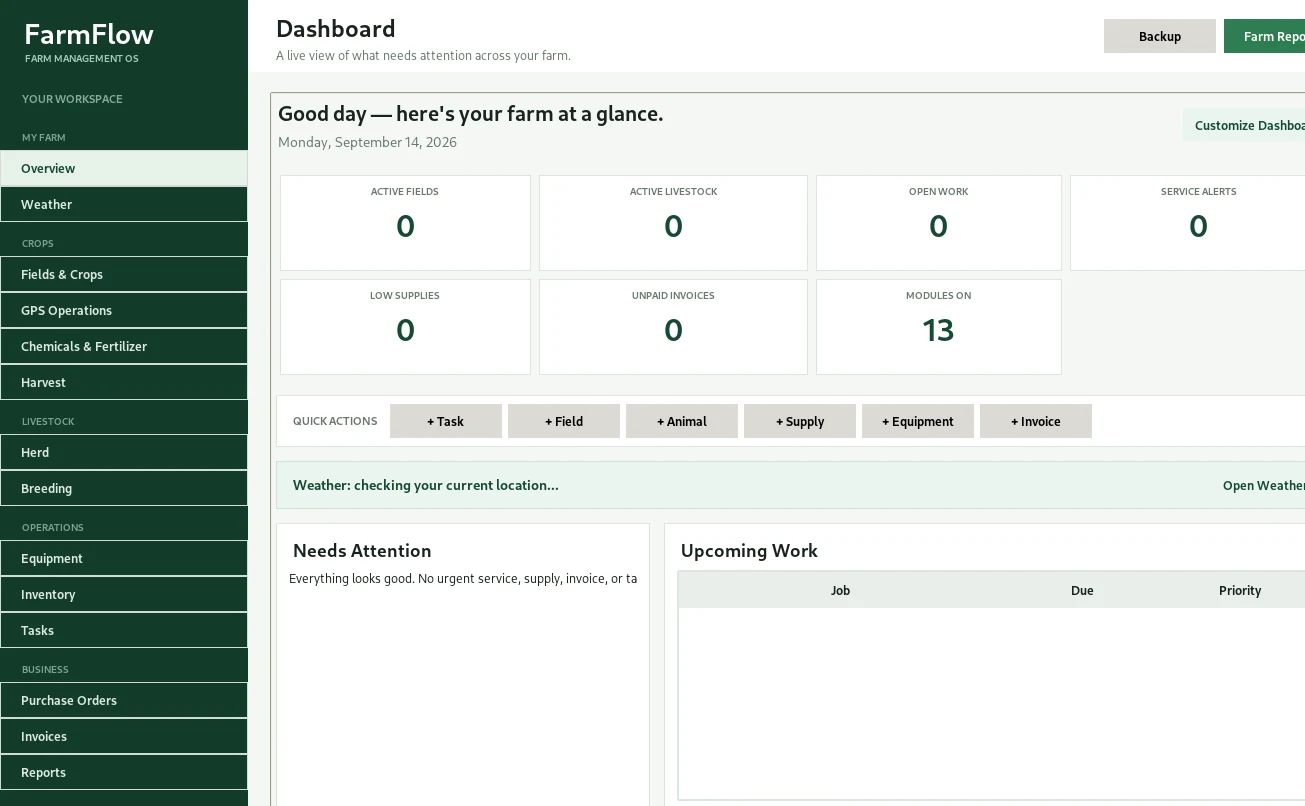Create invoice with + Invoice button
The image size is (1305, 806).
tap(1036, 421)
